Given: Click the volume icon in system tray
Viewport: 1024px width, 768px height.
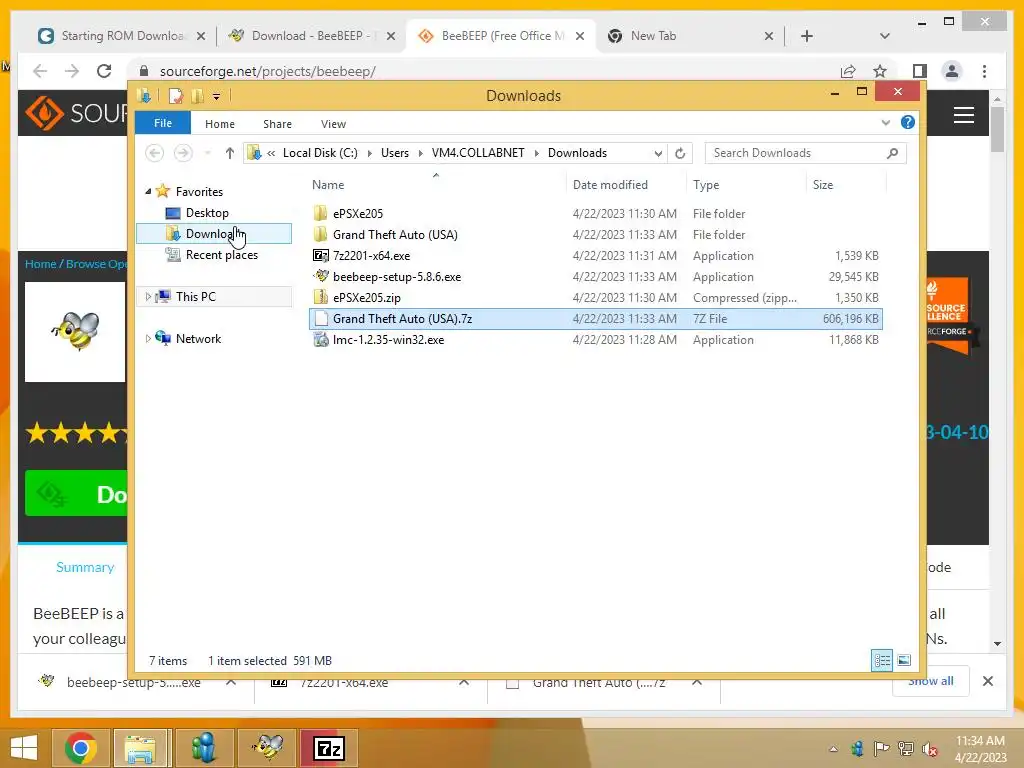Looking at the screenshot, I should (x=930, y=749).
